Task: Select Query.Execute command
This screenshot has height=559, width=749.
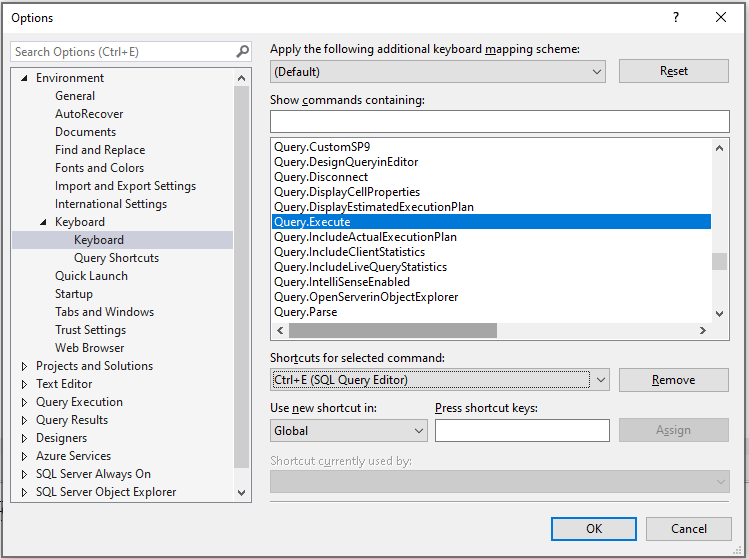Action: [491, 222]
